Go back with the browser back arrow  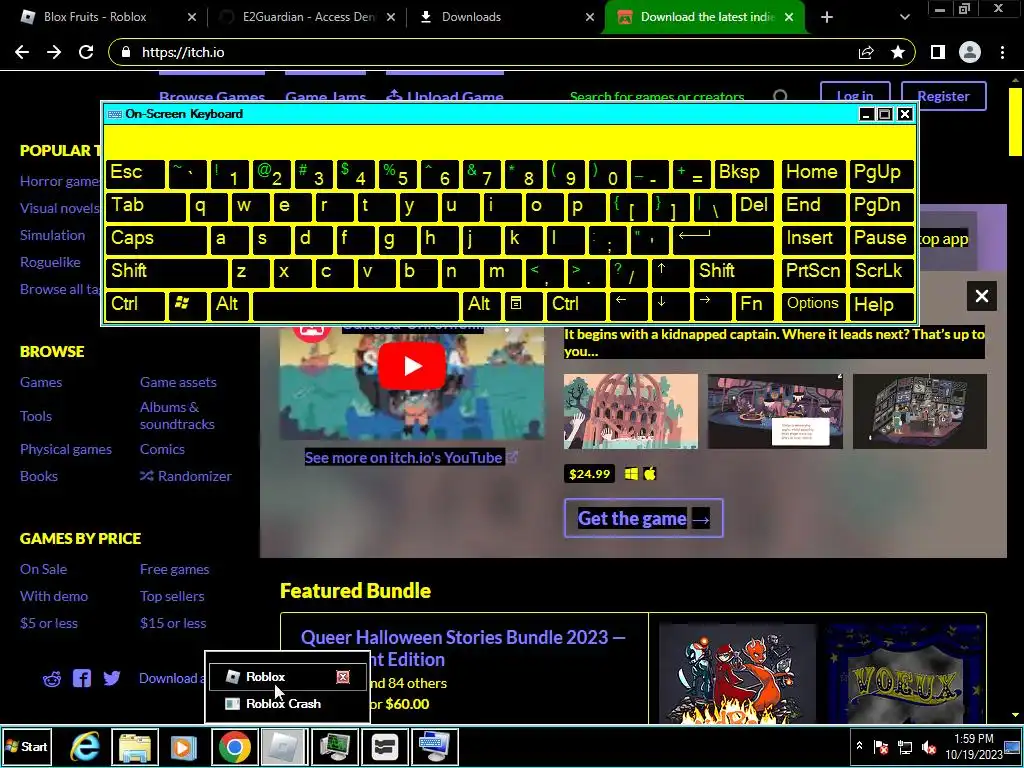click(x=22, y=52)
